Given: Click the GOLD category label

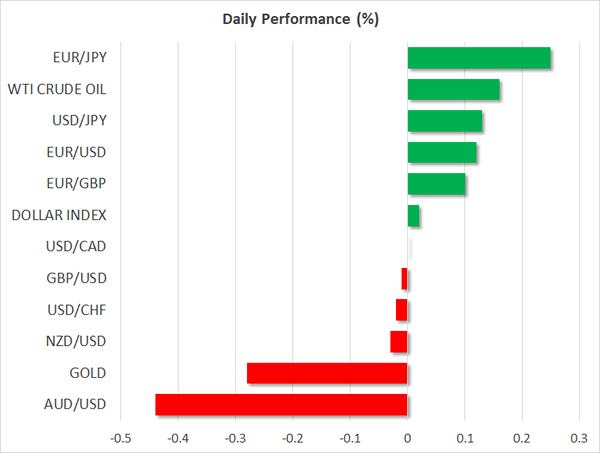Looking at the screenshot, I should click(x=87, y=373).
